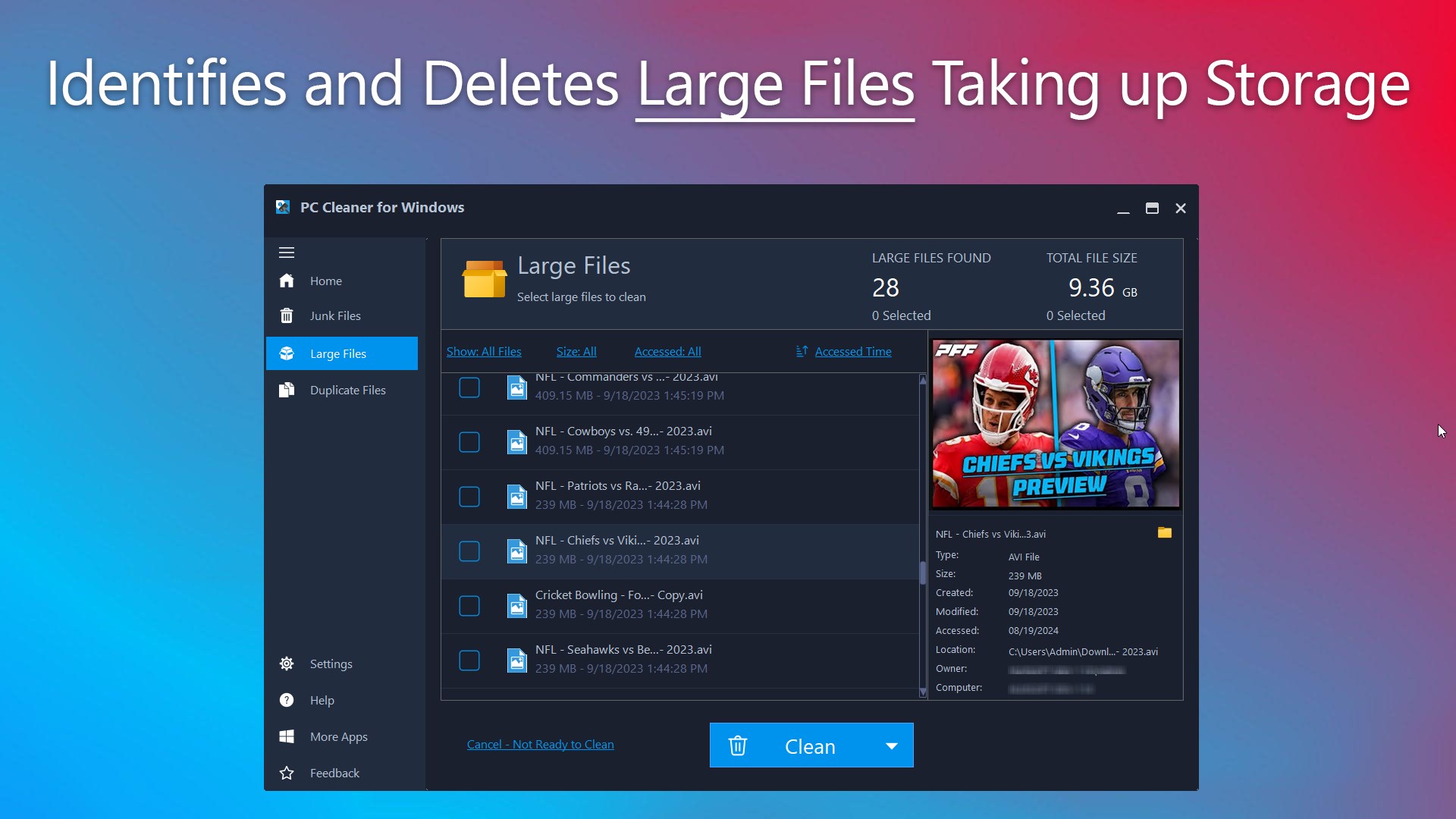This screenshot has width=1456, height=819.
Task: Select Large Files in the sidebar
Action: [x=338, y=353]
